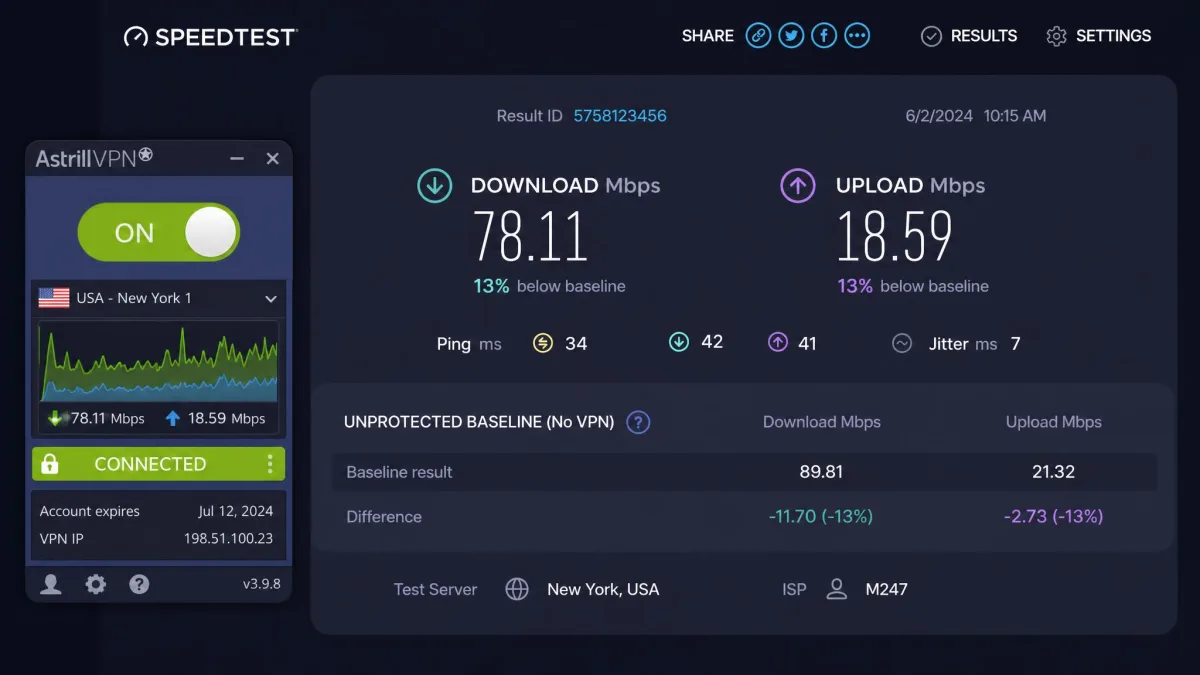Open the RESULTS page
The height and width of the screenshot is (675, 1200).
[984, 36]
